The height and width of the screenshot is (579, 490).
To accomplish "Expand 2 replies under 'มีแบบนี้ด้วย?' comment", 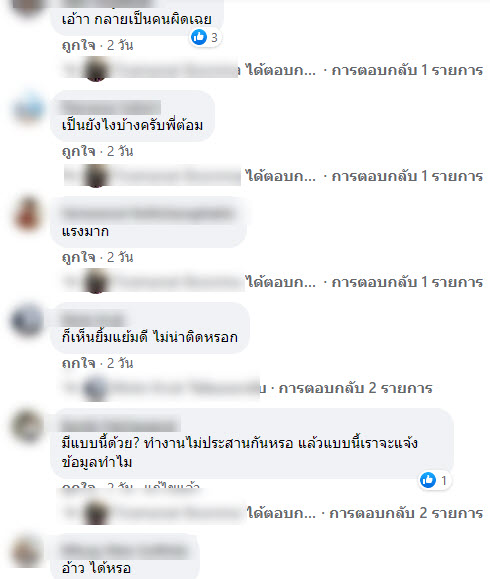I will pos(406,513).
